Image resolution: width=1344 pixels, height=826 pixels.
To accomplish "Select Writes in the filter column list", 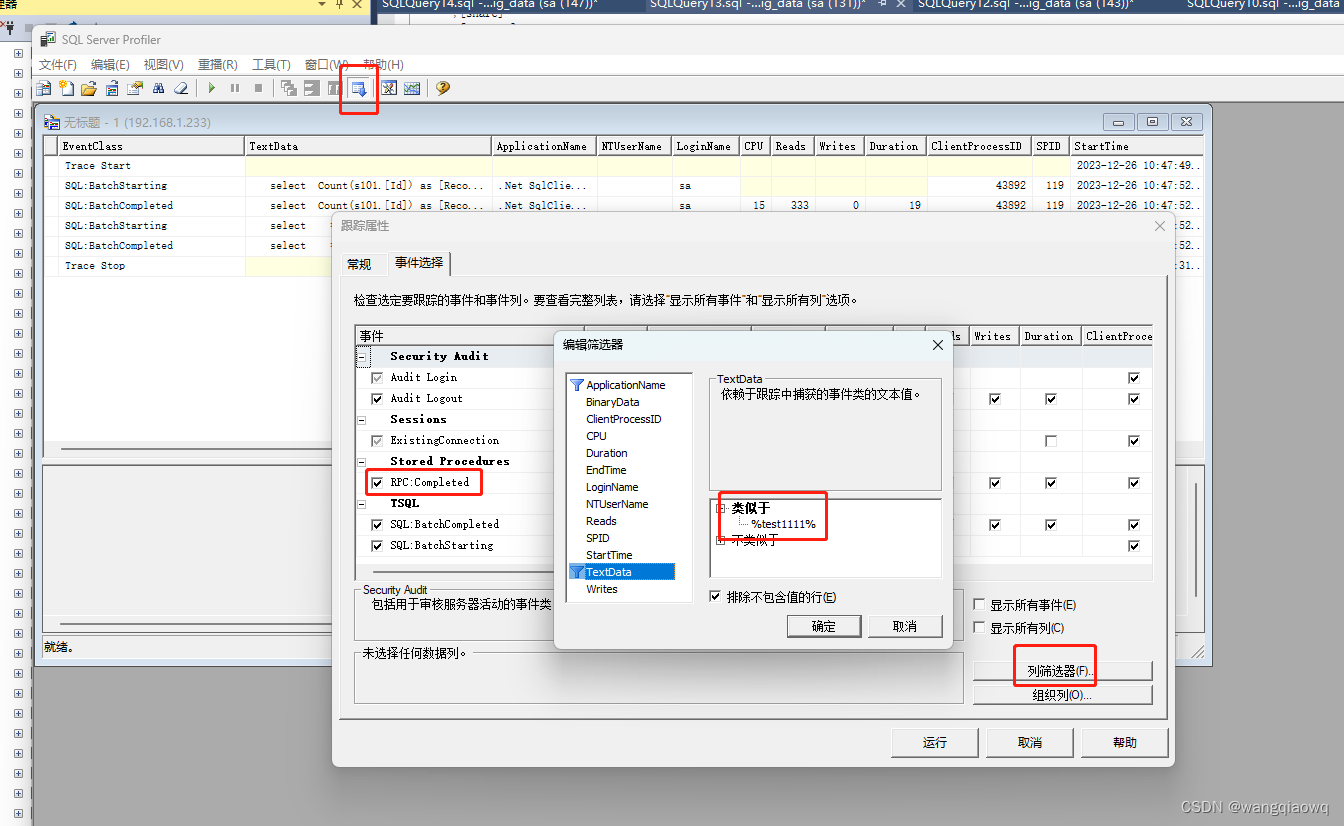I will coord(602,589).
